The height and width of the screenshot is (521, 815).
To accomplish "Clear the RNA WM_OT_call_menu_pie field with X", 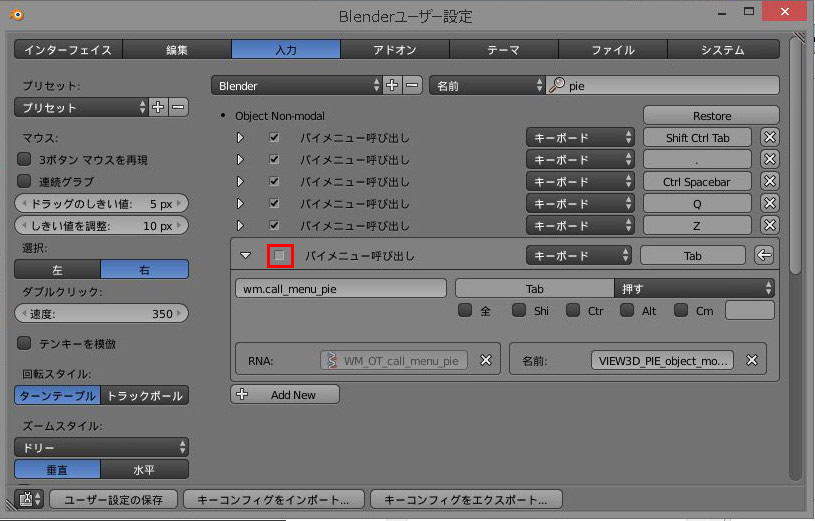I will tap(485, 360).
